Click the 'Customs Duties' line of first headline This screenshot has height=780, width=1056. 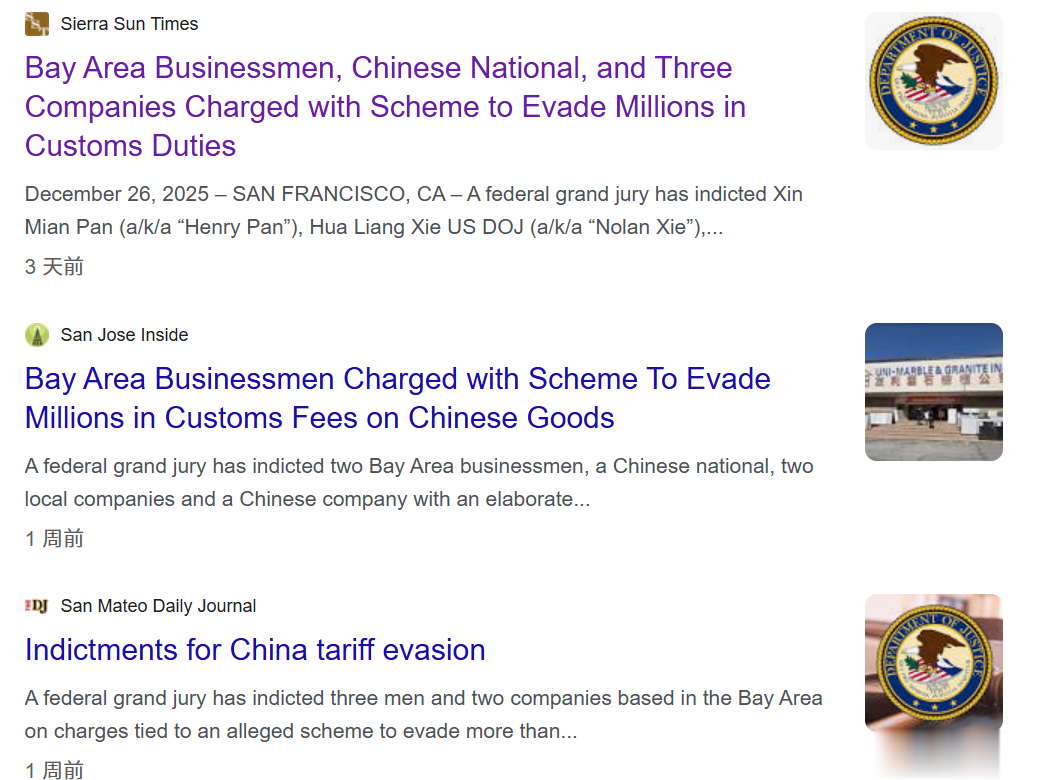tap(131, 145)
